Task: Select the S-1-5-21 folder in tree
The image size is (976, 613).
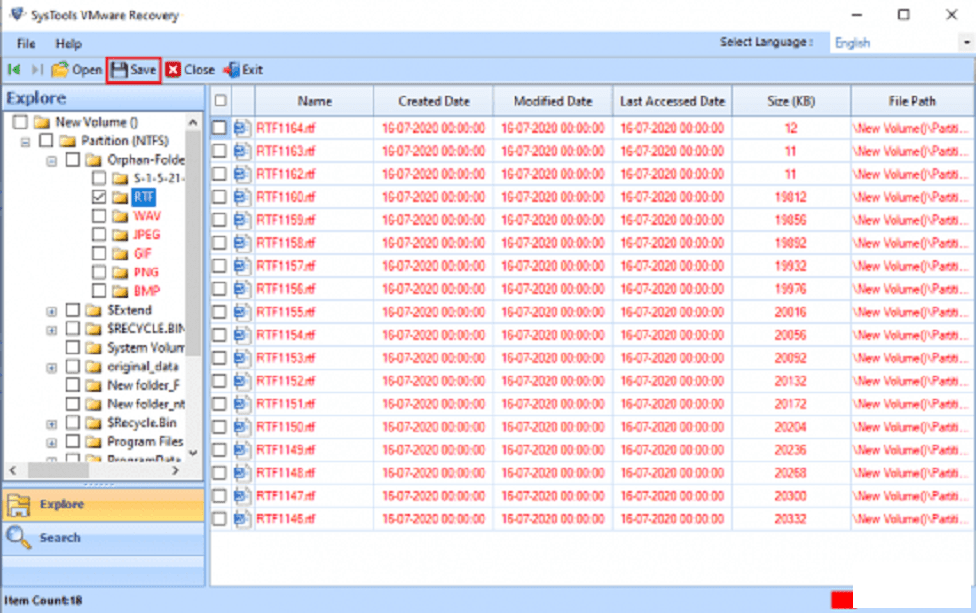Action: point(158,178)
